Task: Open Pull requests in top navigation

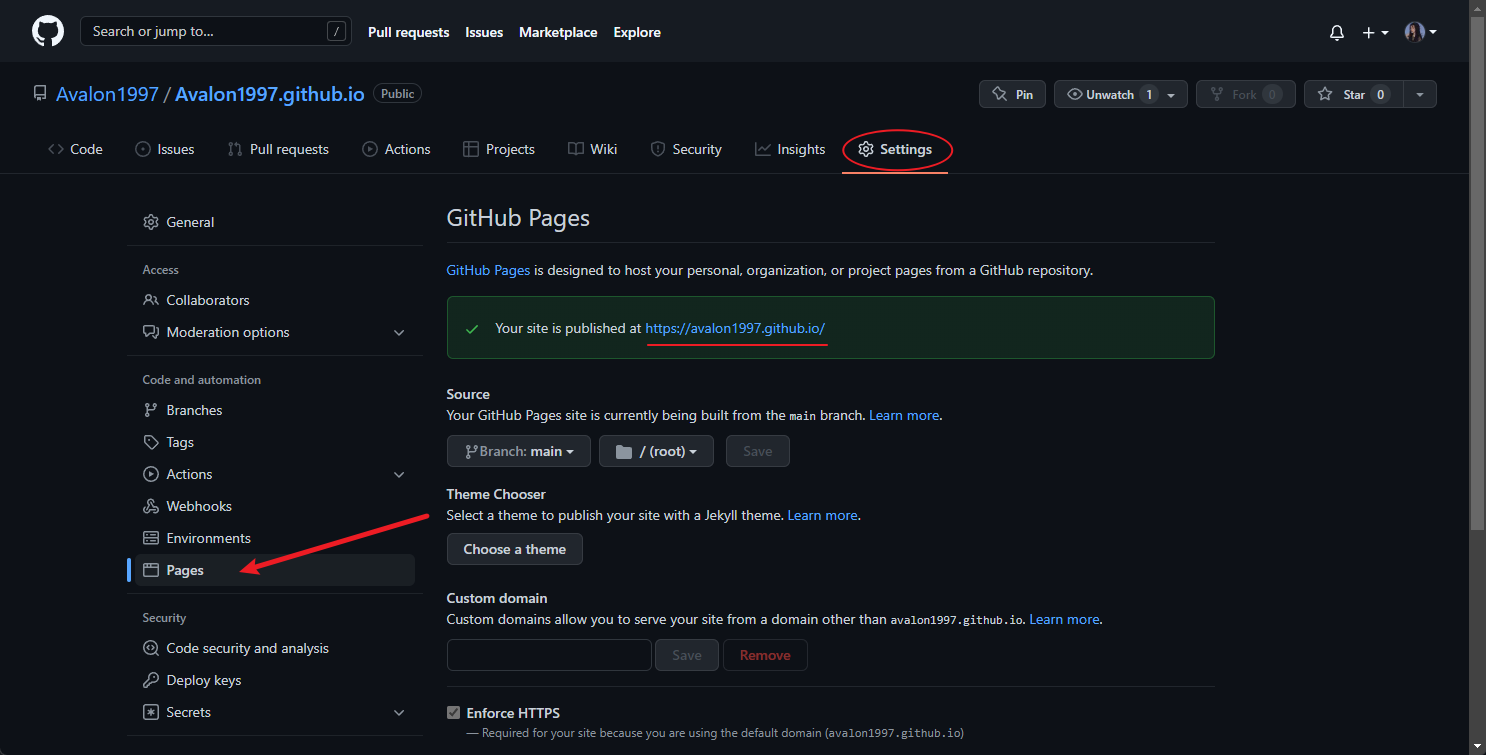Action: [x=408, y=33]
